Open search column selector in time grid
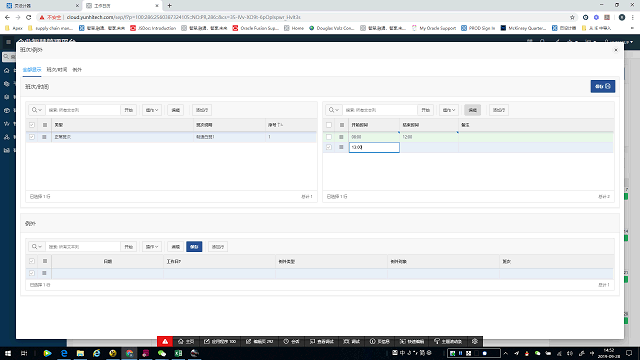640x360 pixels. (x=334, y=110)
